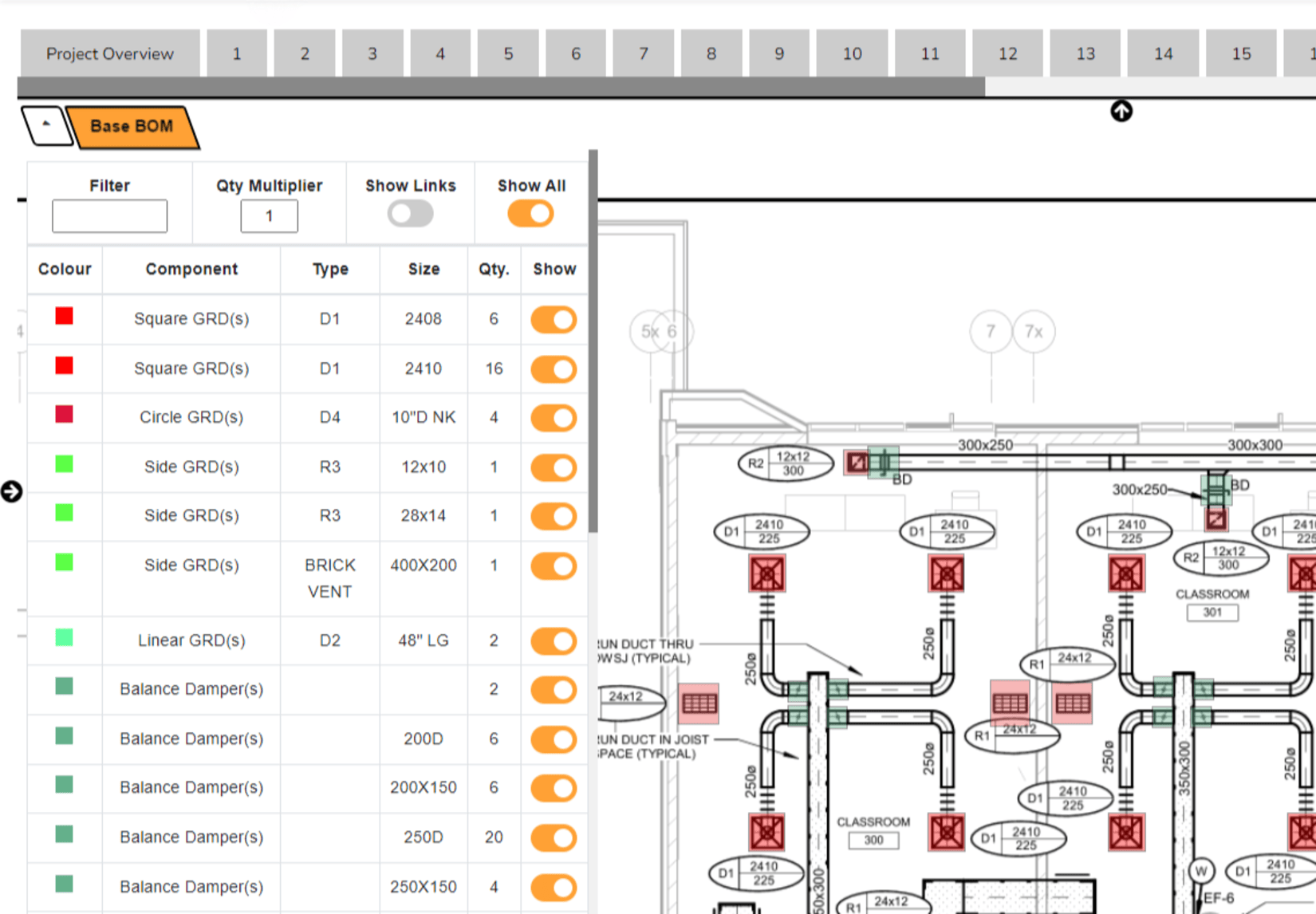Click the Filter text field
This screenshot has height=914, width=1316.
110,216
